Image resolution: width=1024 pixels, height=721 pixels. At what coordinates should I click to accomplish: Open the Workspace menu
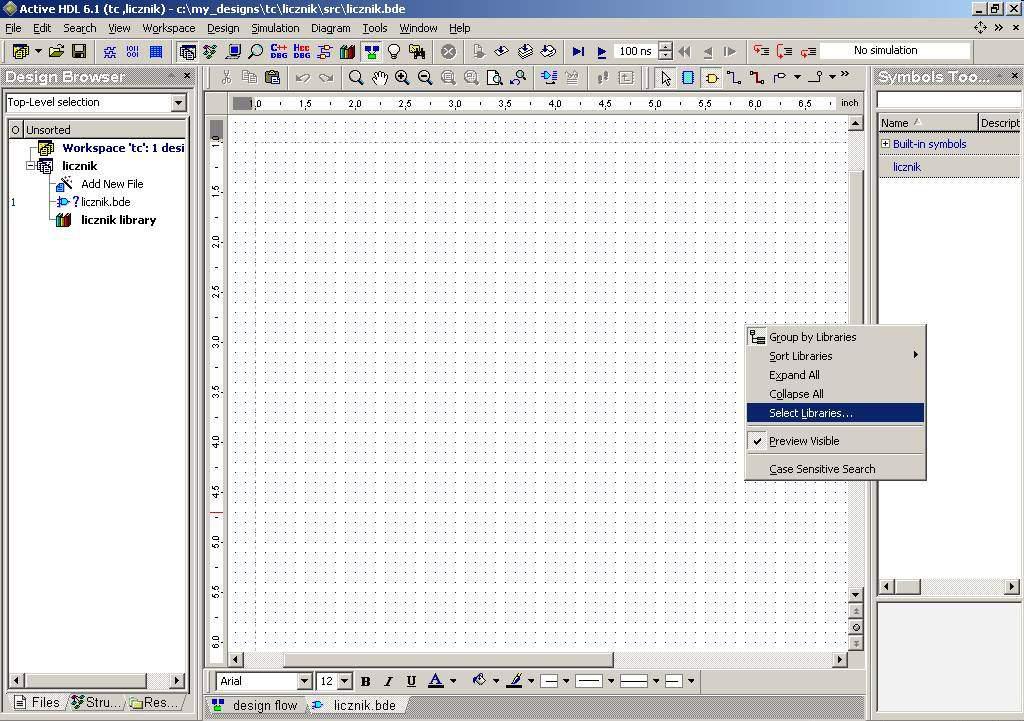coord(168,28)
